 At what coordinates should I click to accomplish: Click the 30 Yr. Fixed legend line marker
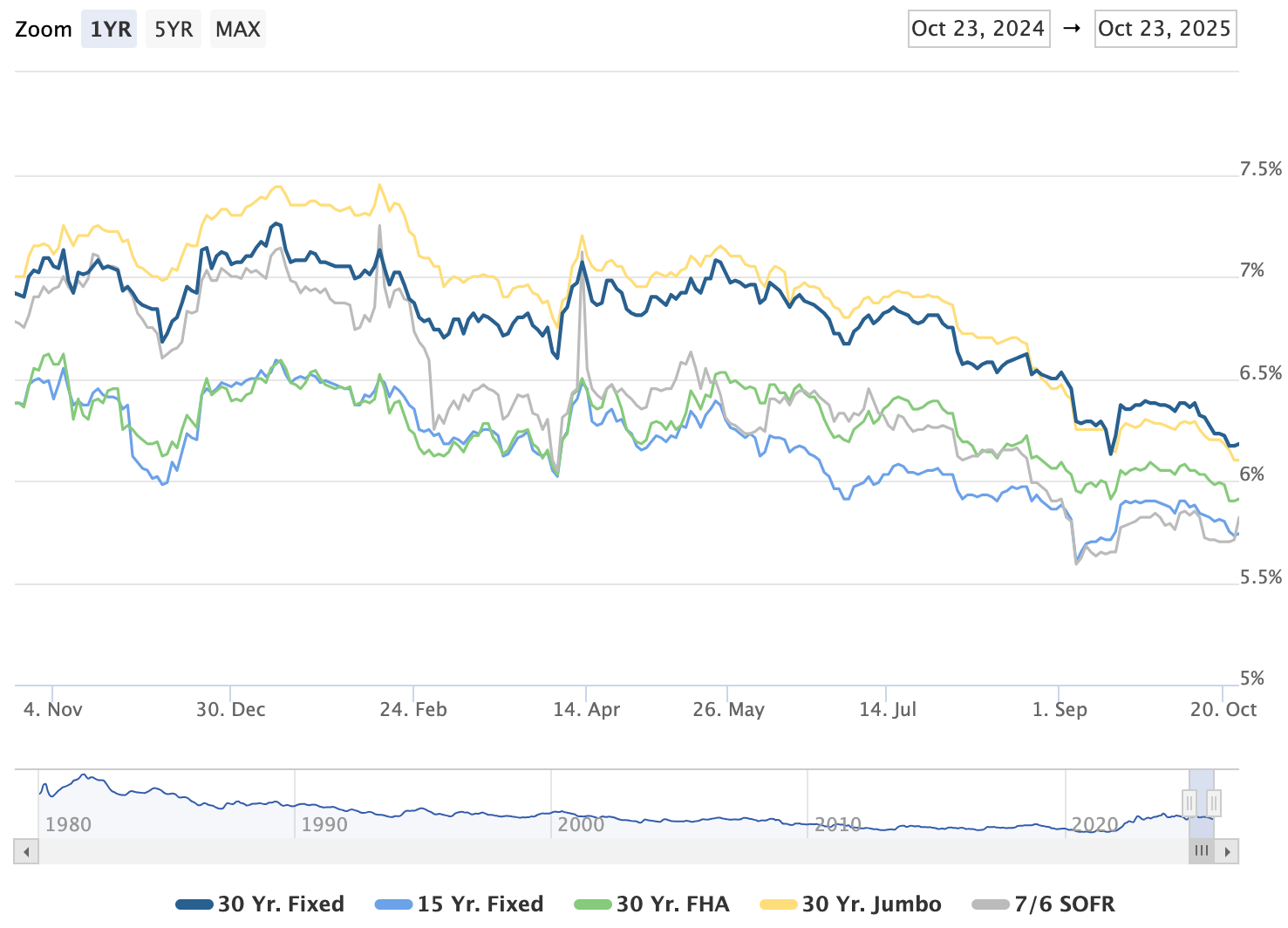tap(194, 904)
